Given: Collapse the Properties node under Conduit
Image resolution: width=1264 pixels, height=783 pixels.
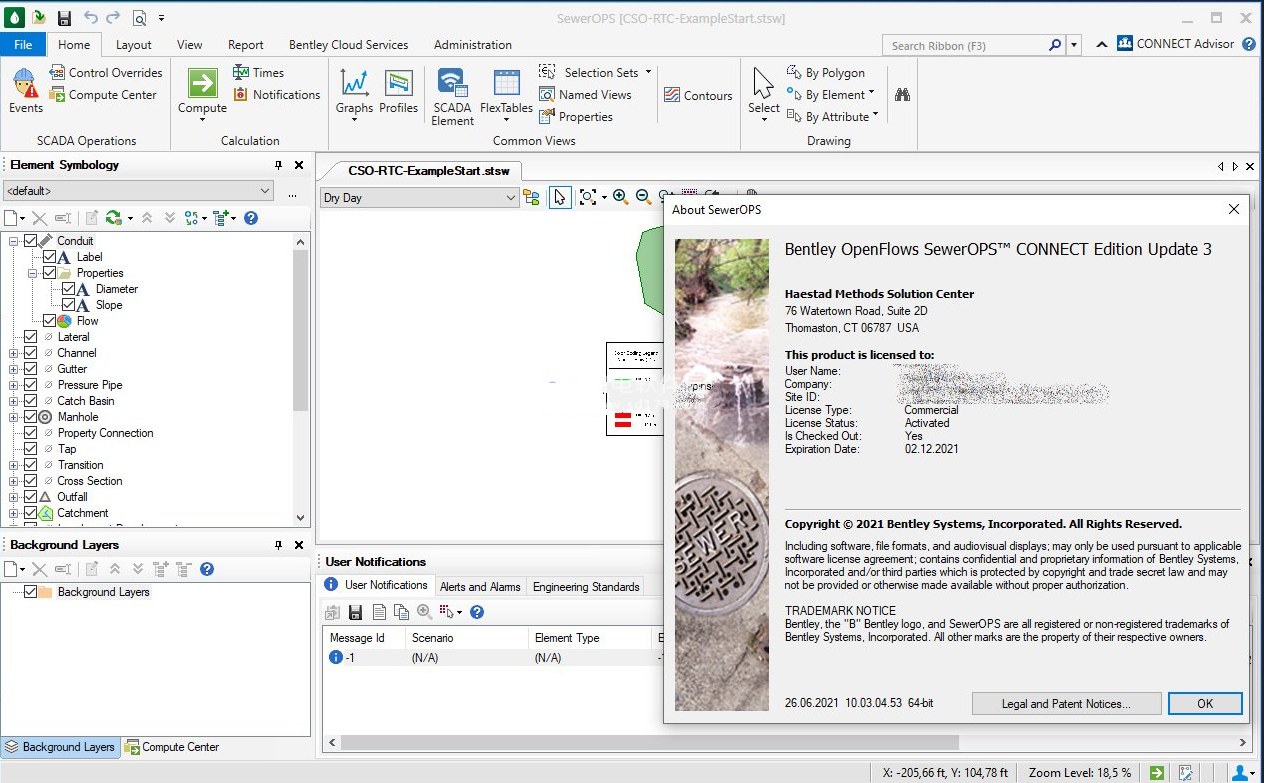Looking at the screenshot, I should tap(33, 273).
